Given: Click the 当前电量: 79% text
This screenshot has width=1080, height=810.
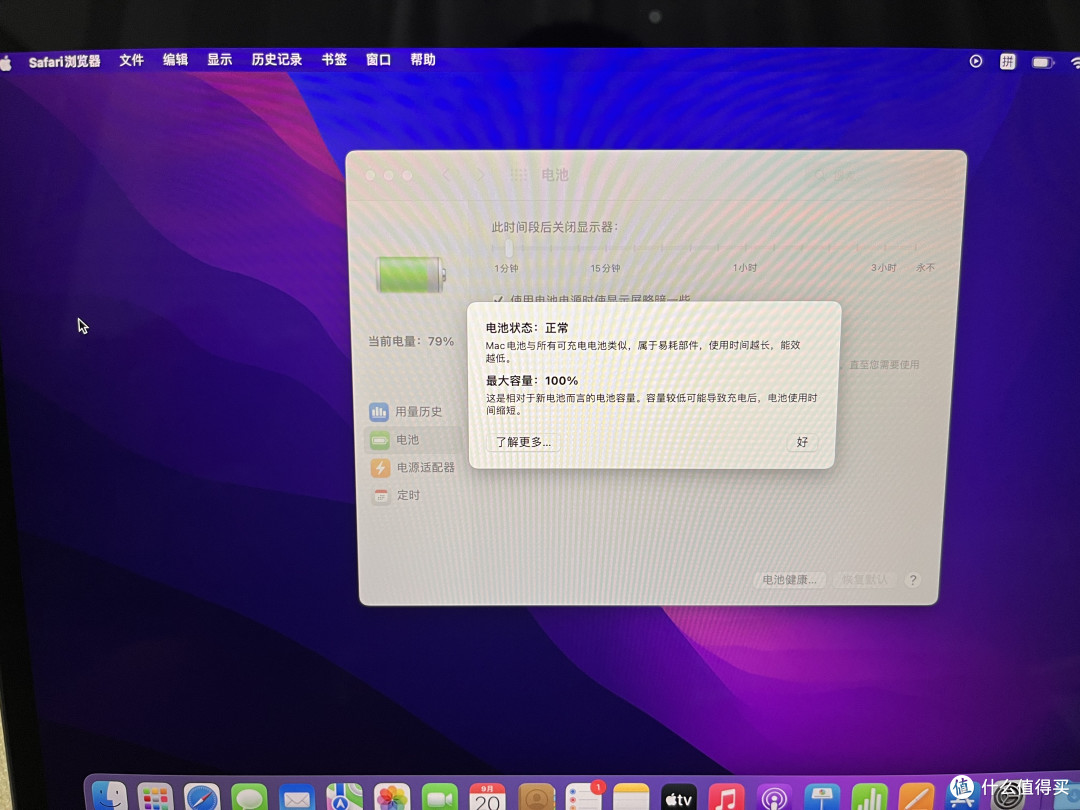Looking at the screenshot, I should 411,342.
